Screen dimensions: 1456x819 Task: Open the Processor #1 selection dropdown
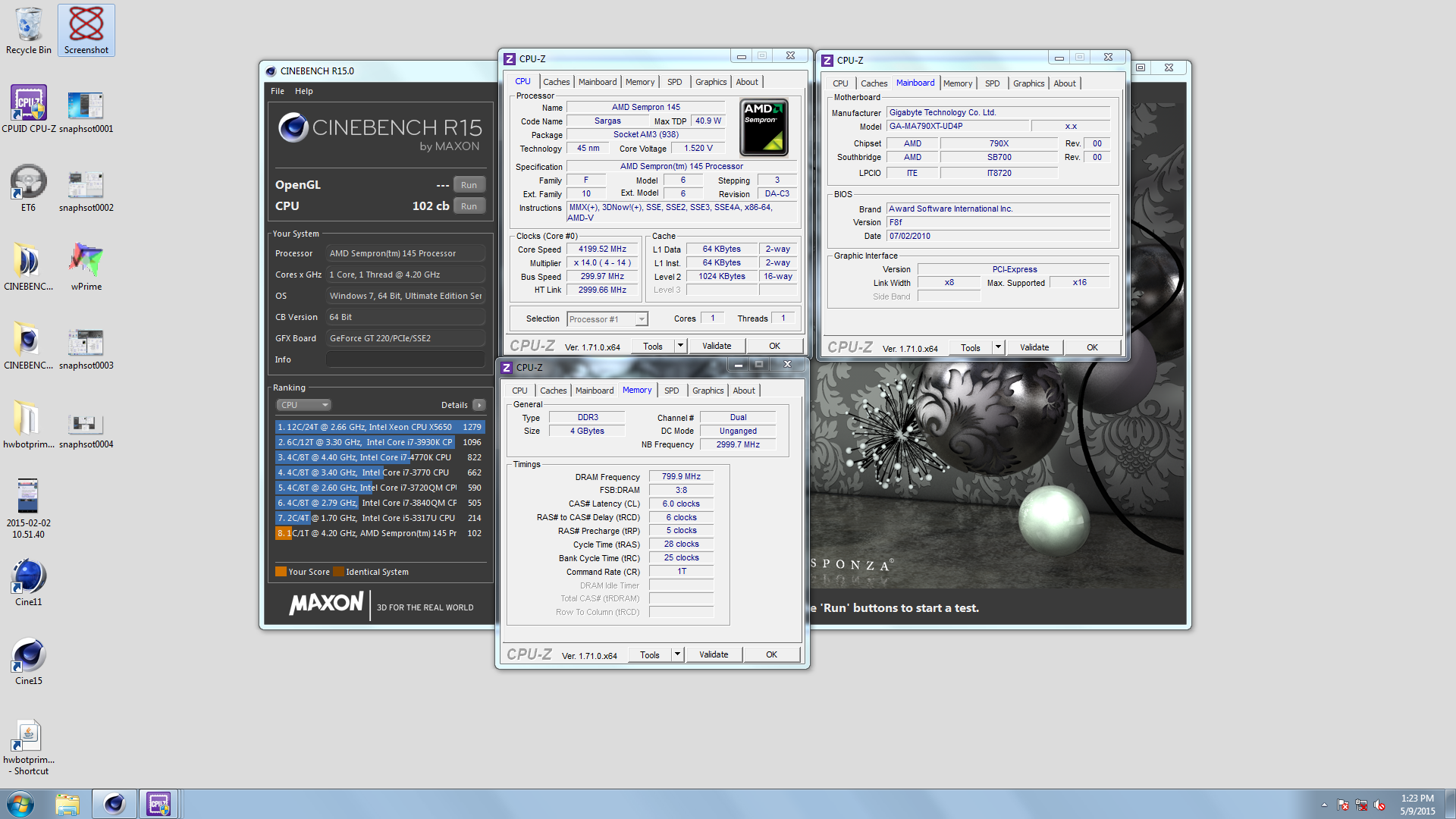point(607,319)
